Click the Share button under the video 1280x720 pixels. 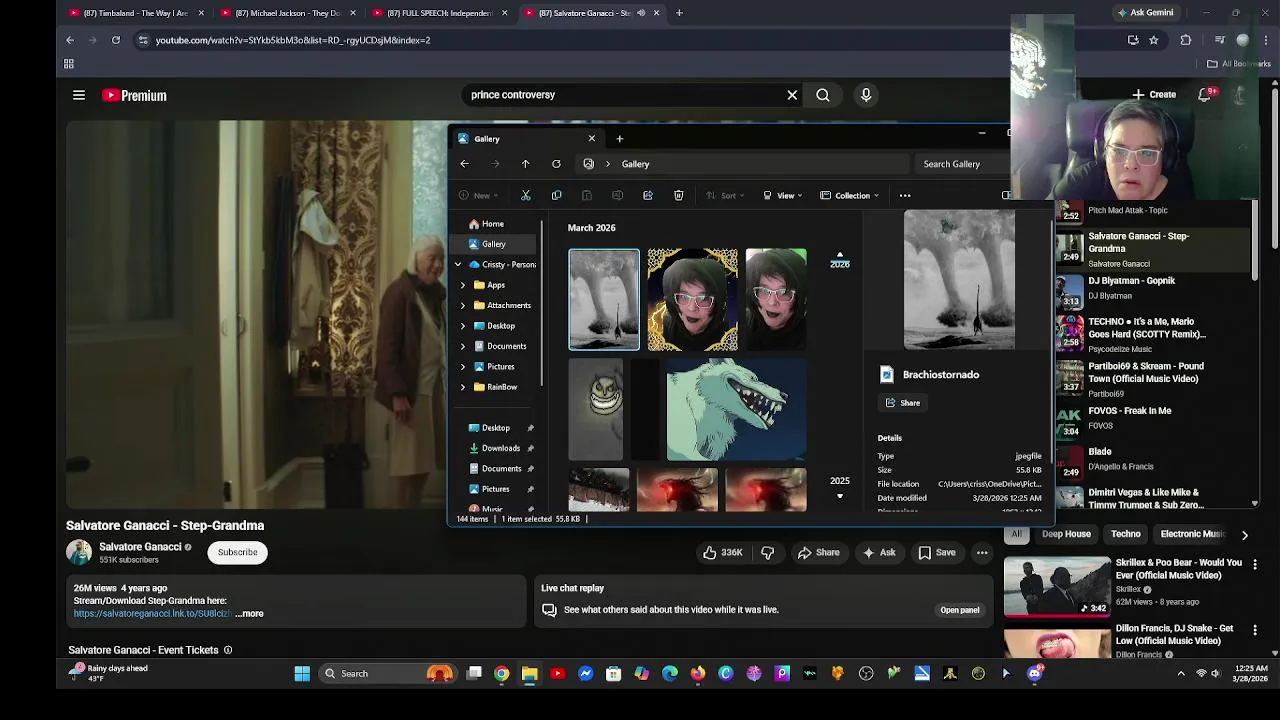point(819,552)
